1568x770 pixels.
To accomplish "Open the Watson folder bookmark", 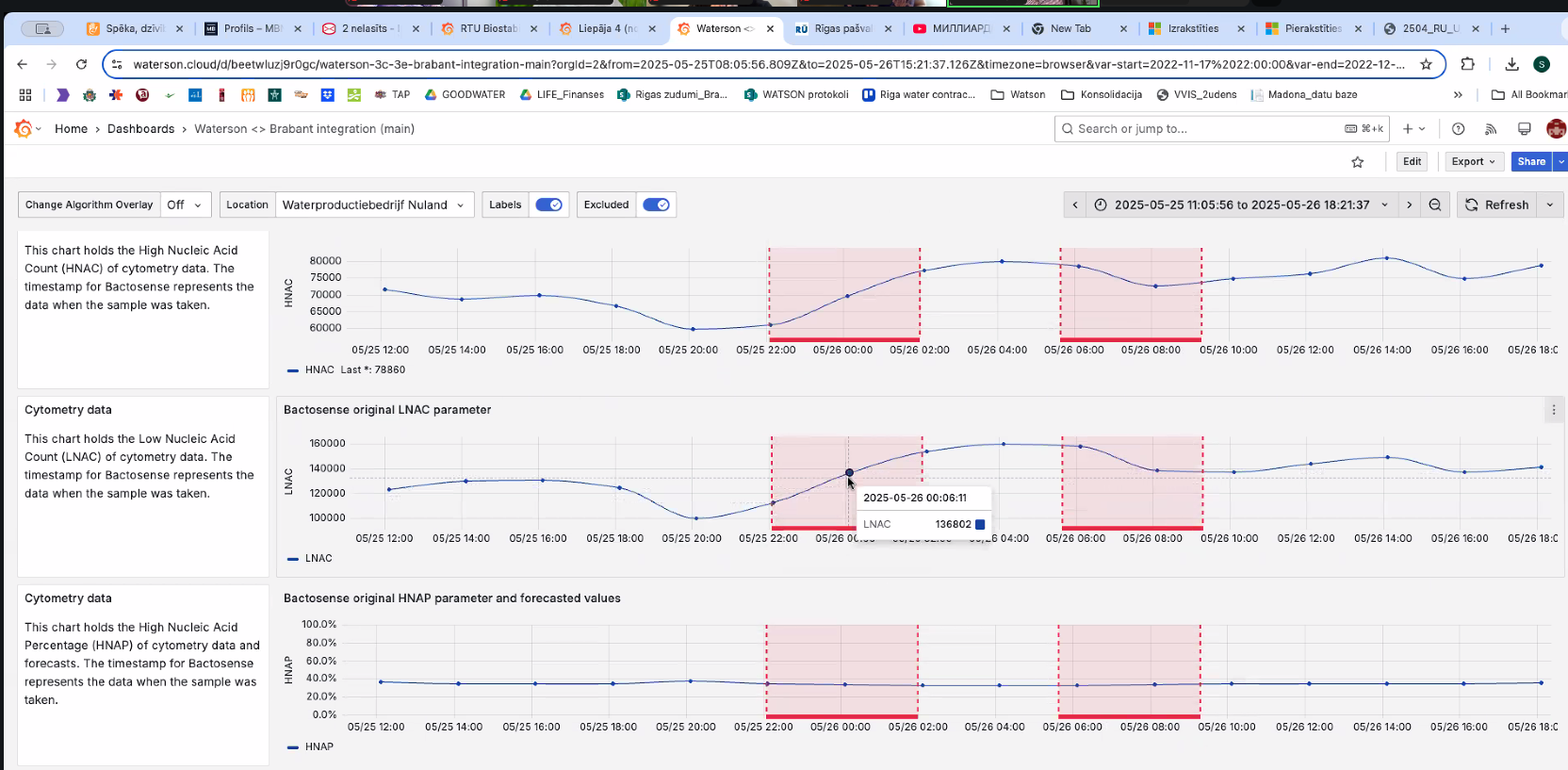I will [x=1018, y=94].
